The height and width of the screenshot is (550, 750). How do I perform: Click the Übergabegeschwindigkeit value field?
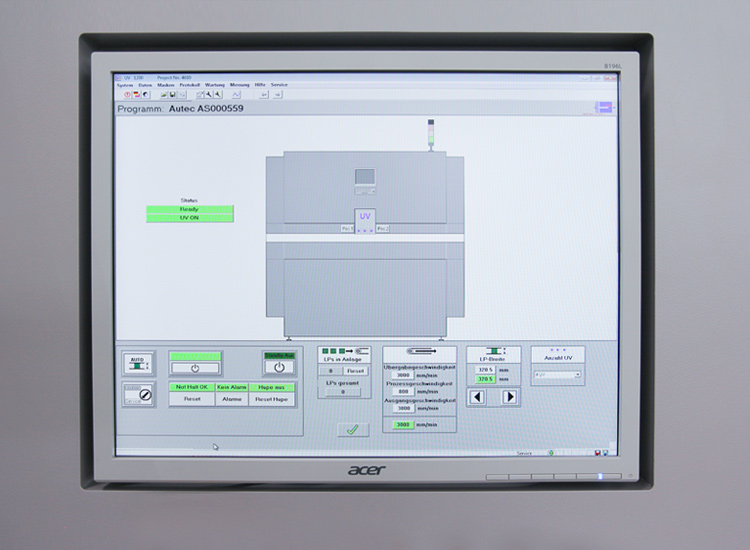403,374
